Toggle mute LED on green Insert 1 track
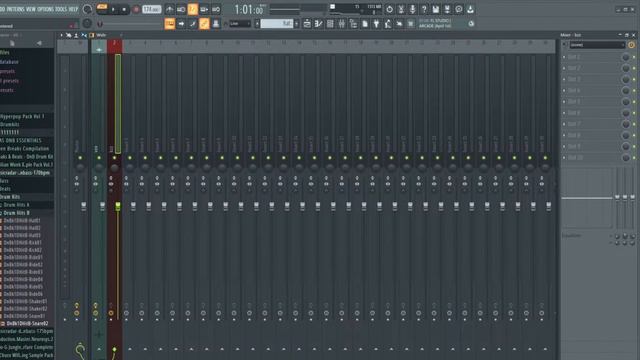Image resolution: width=640 pixels, height=360 pixels. pos(99,158)
